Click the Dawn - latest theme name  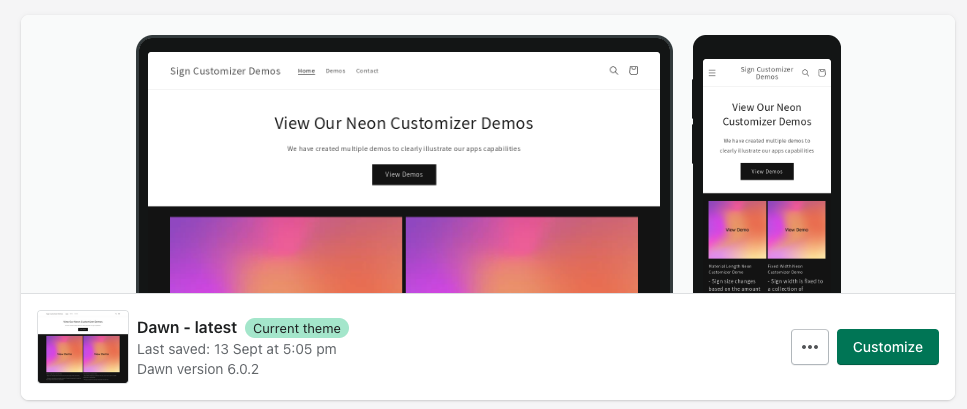[187, 328]
